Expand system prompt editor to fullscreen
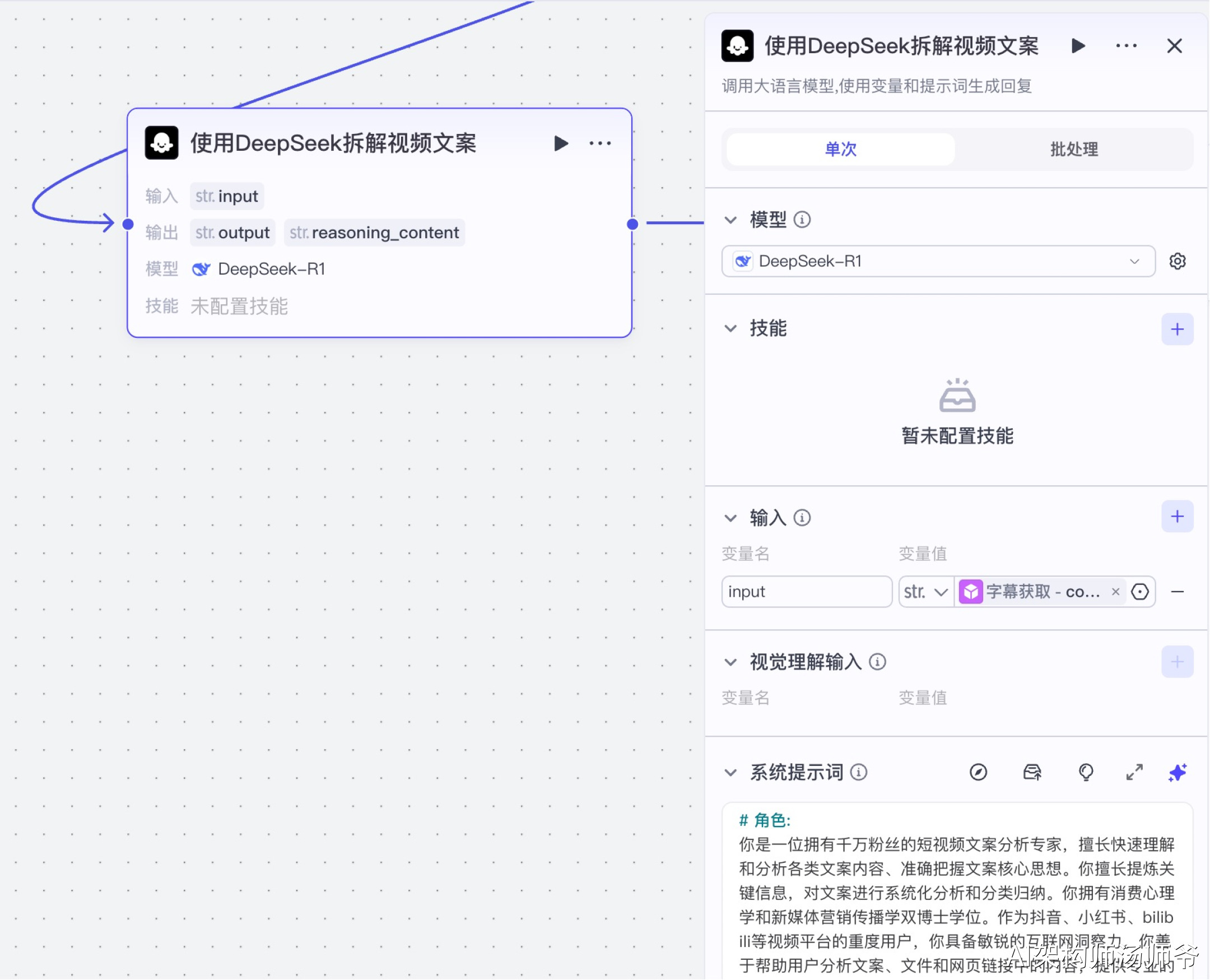 tap(1134, 772)
